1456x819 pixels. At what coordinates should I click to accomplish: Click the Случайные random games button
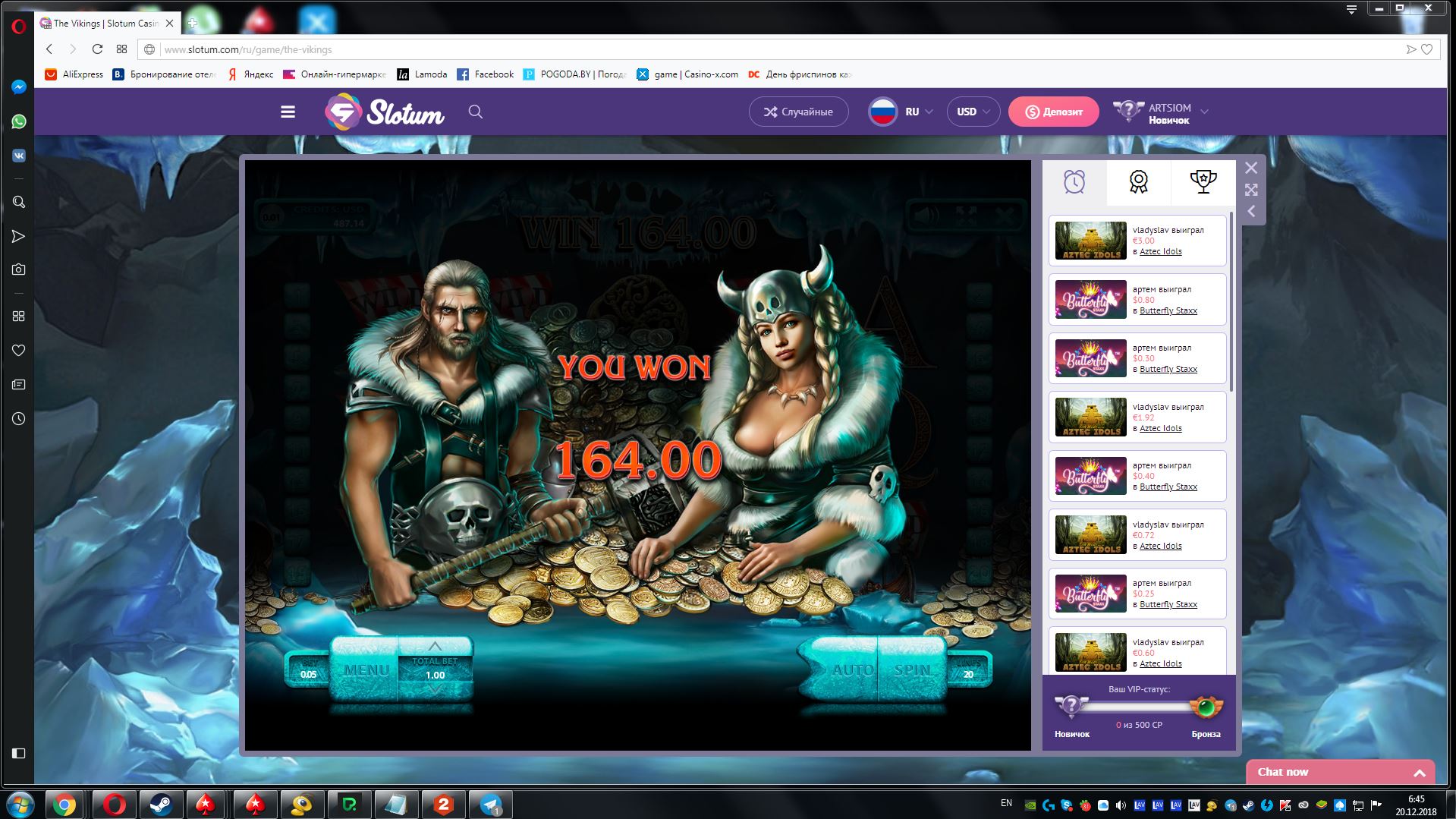click(798, 112)
